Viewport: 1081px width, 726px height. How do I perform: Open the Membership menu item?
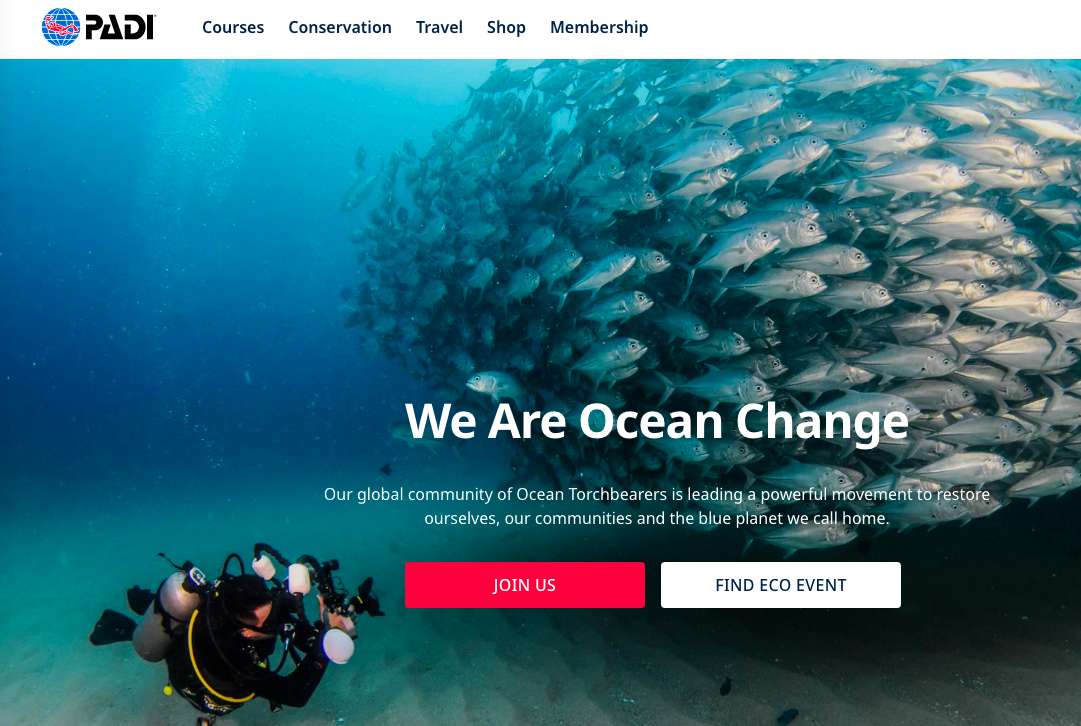click(x=599, y=28)
